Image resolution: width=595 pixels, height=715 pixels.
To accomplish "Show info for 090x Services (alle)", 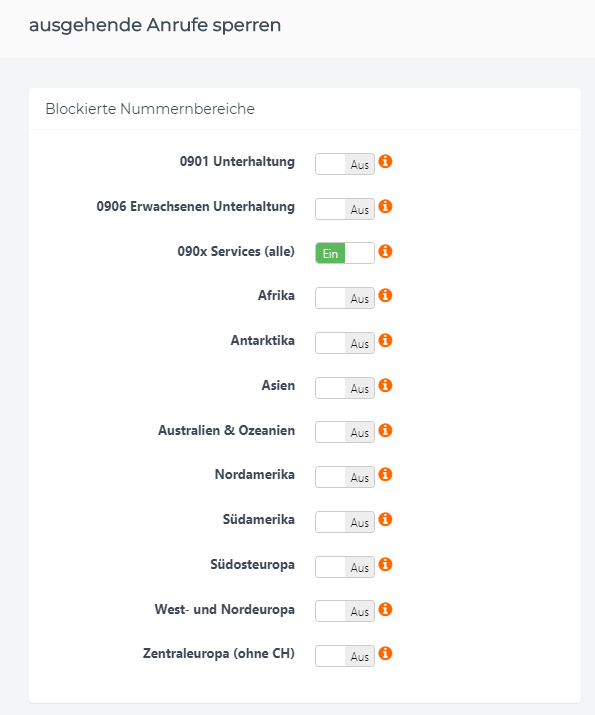I will coord(385,251).
